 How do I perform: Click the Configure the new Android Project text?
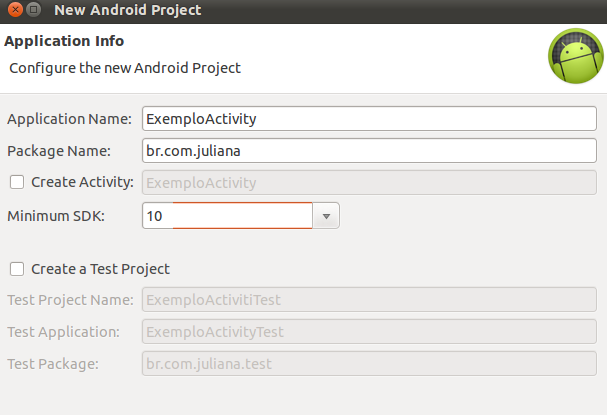[125, 68]
